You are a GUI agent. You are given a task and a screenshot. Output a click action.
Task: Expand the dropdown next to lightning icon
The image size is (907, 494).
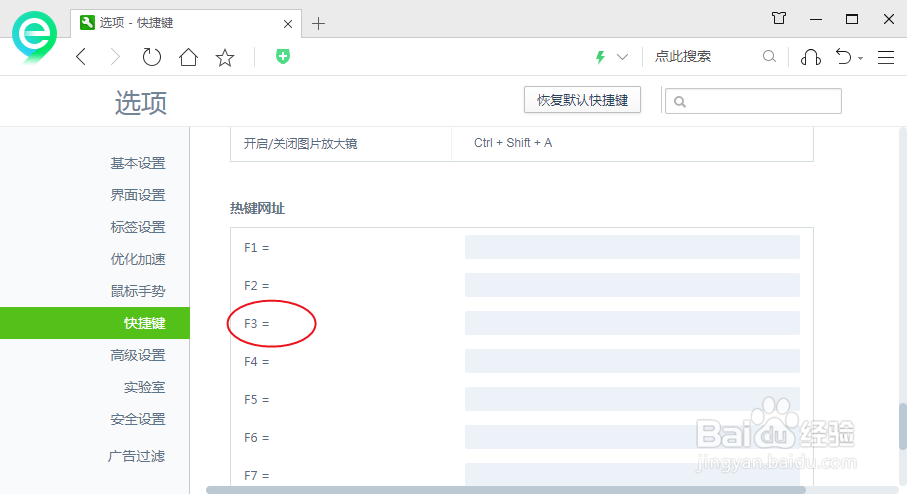[622, 57]
